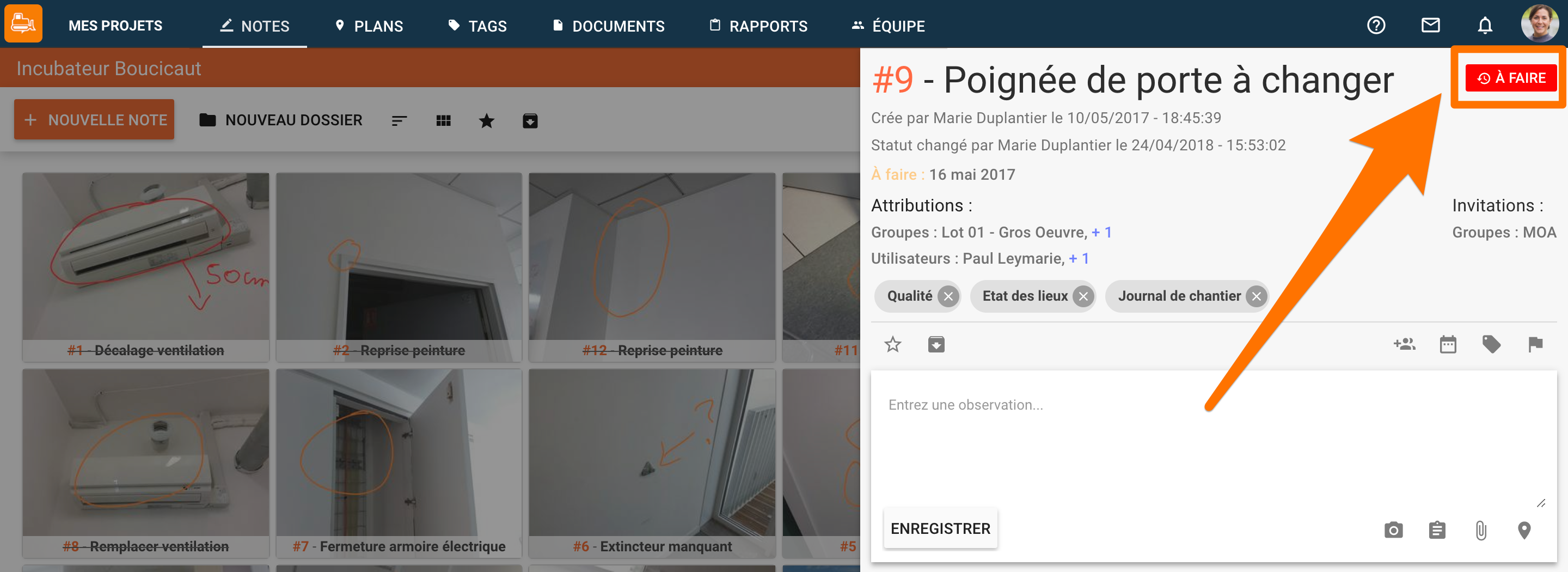Screen dimensions: 1568x572
Task: Open note #12 Reprise peinture thumbnail
Action: [x=652, y=267]
